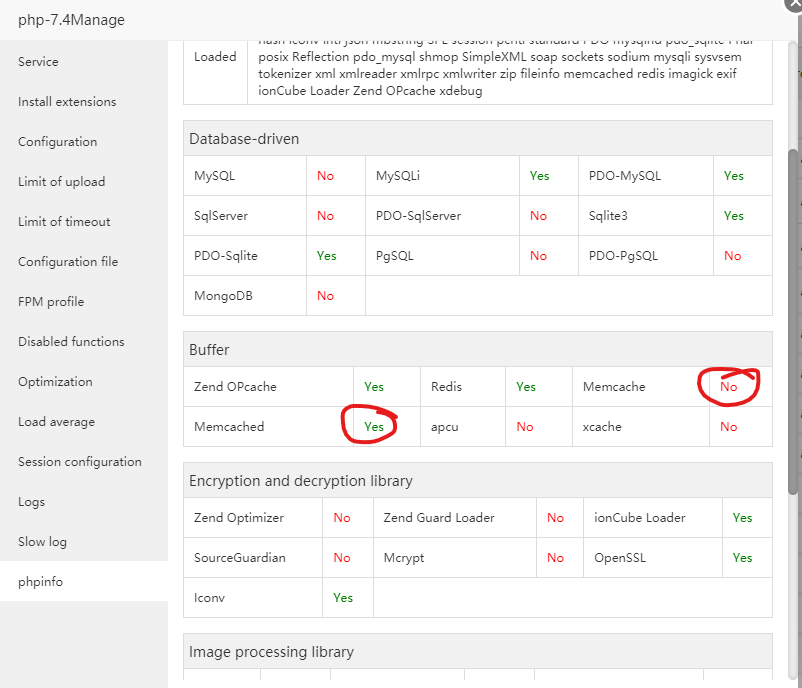Open the Service menu item

pos(38,62)
